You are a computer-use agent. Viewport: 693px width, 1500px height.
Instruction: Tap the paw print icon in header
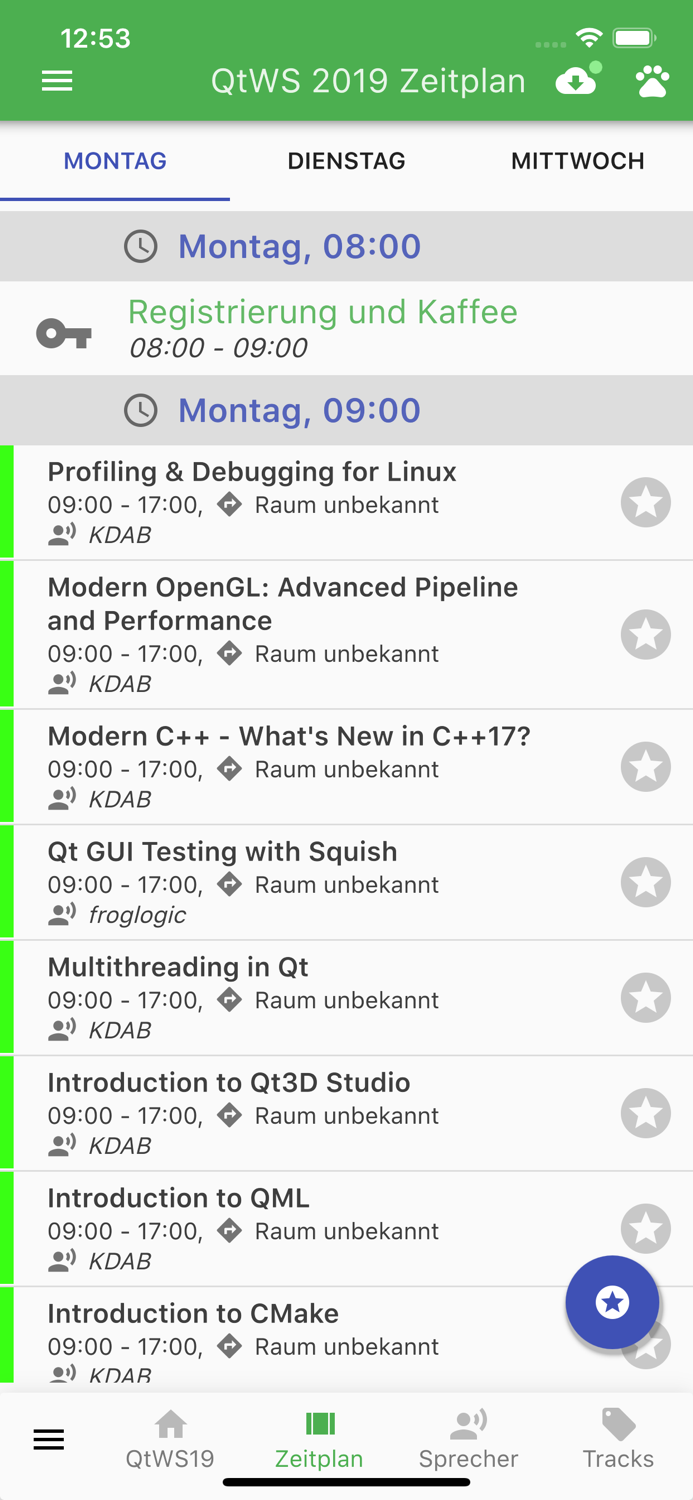pyautogui.click(x=652, y=81)
